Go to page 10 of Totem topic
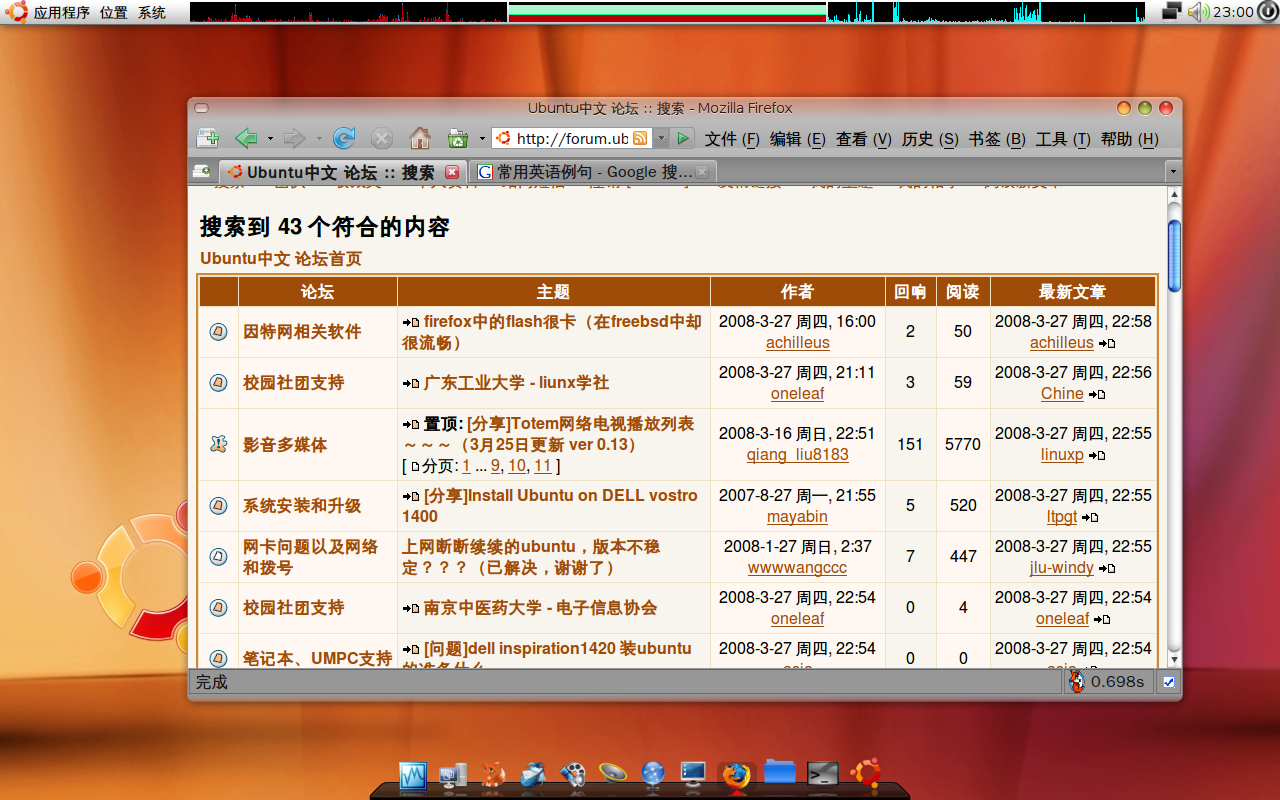 (x=516, y=466)
